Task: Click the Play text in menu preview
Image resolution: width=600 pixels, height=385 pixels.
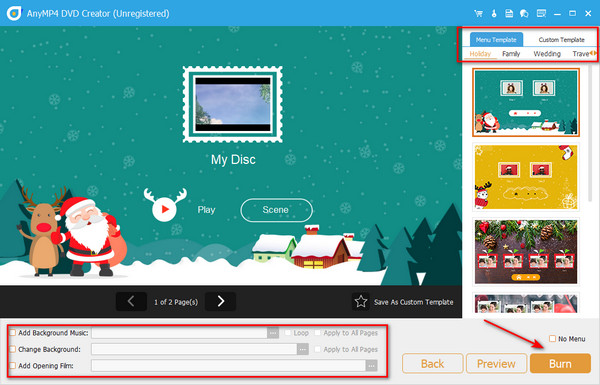Action: 206,210
